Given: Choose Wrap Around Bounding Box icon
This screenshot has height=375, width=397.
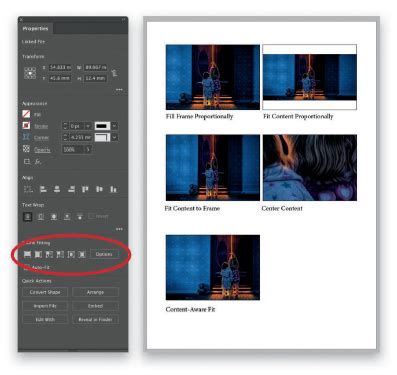Looking at the screenshot, I should tap(41, 217).
